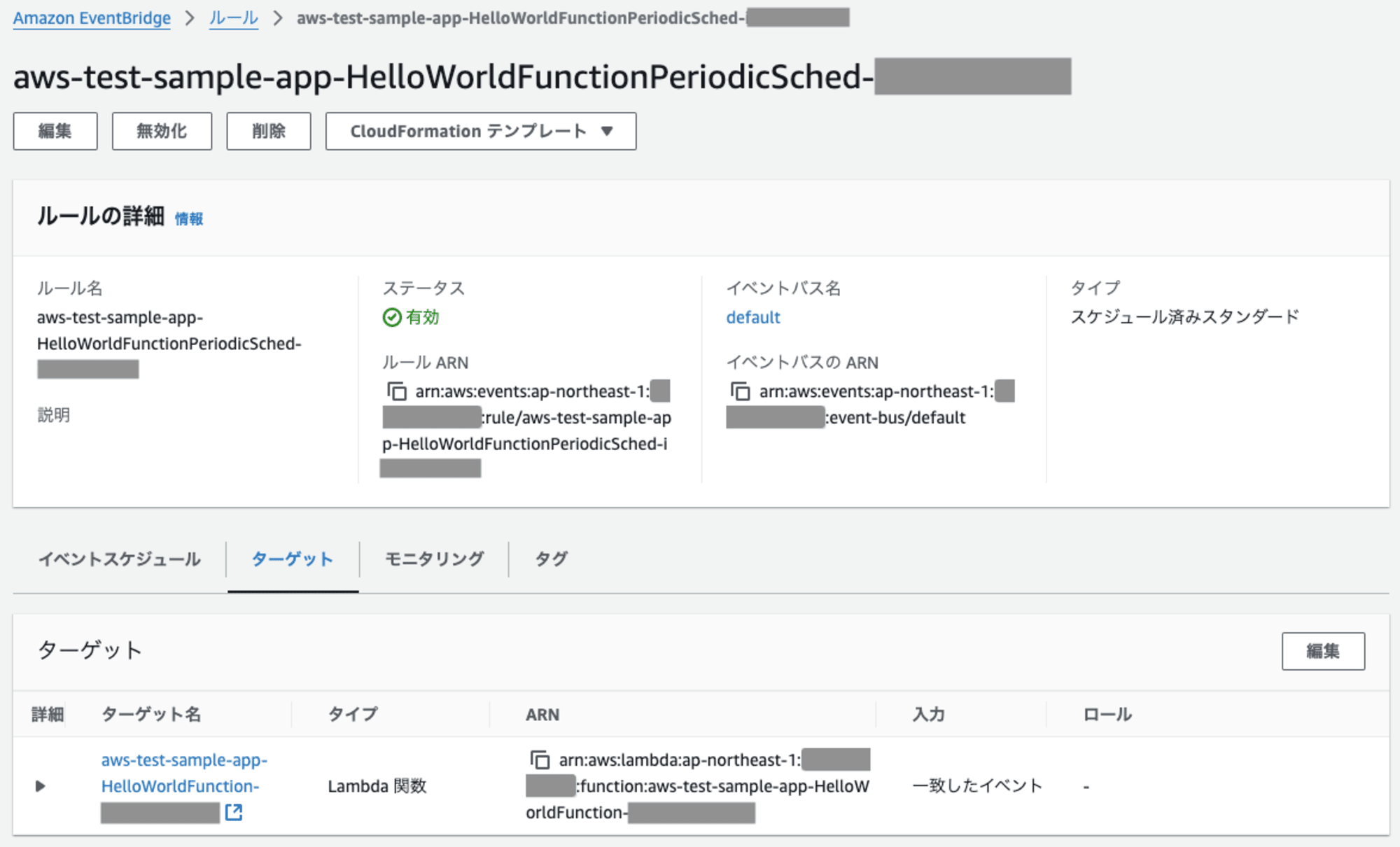Viewport: 1400px width, 847px height.
Task: Click the 'ルールの詳細' panel heading
Action: 101,216
